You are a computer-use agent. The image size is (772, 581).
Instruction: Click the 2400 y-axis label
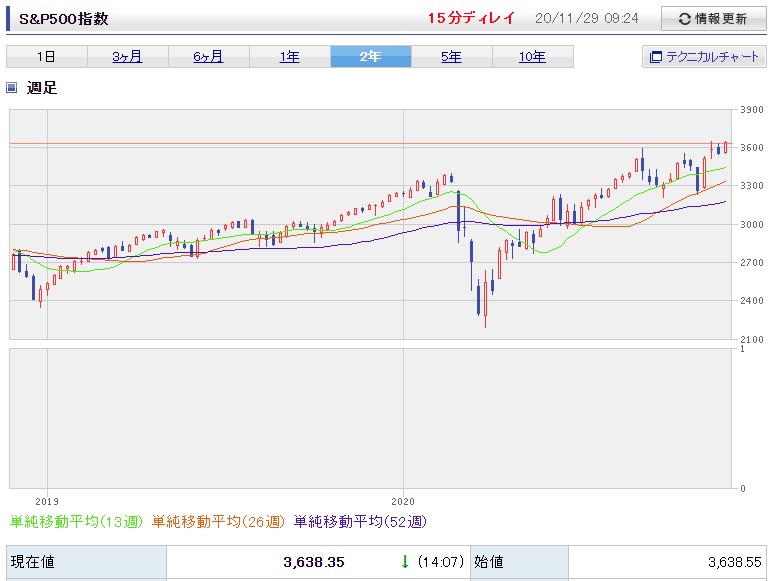pos(752,300)
